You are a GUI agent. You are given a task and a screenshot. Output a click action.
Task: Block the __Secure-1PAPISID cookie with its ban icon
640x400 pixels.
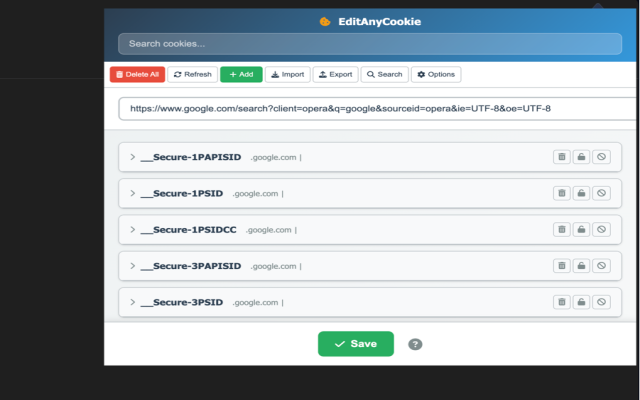coord(601,157)
